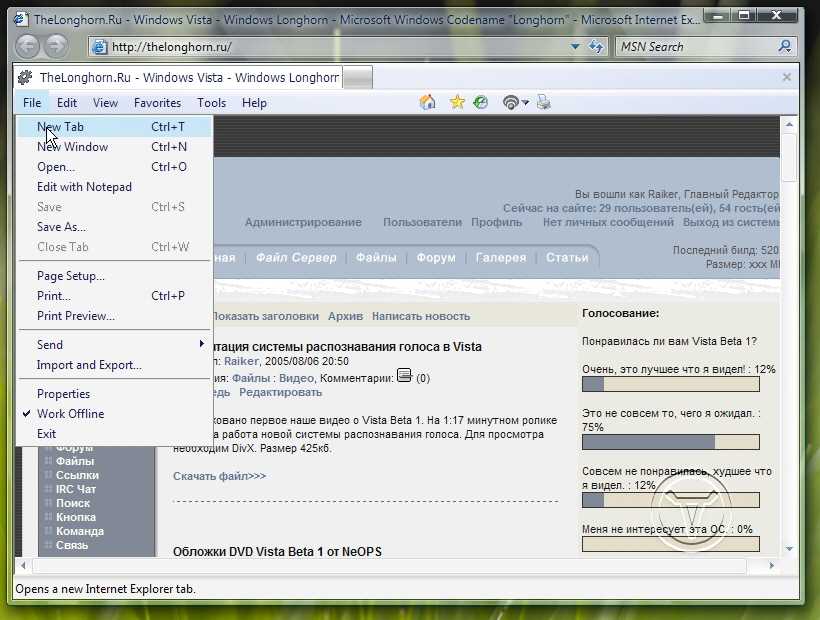
Task: Go back with the Back arrow button
Action: (x=27, y=47)
